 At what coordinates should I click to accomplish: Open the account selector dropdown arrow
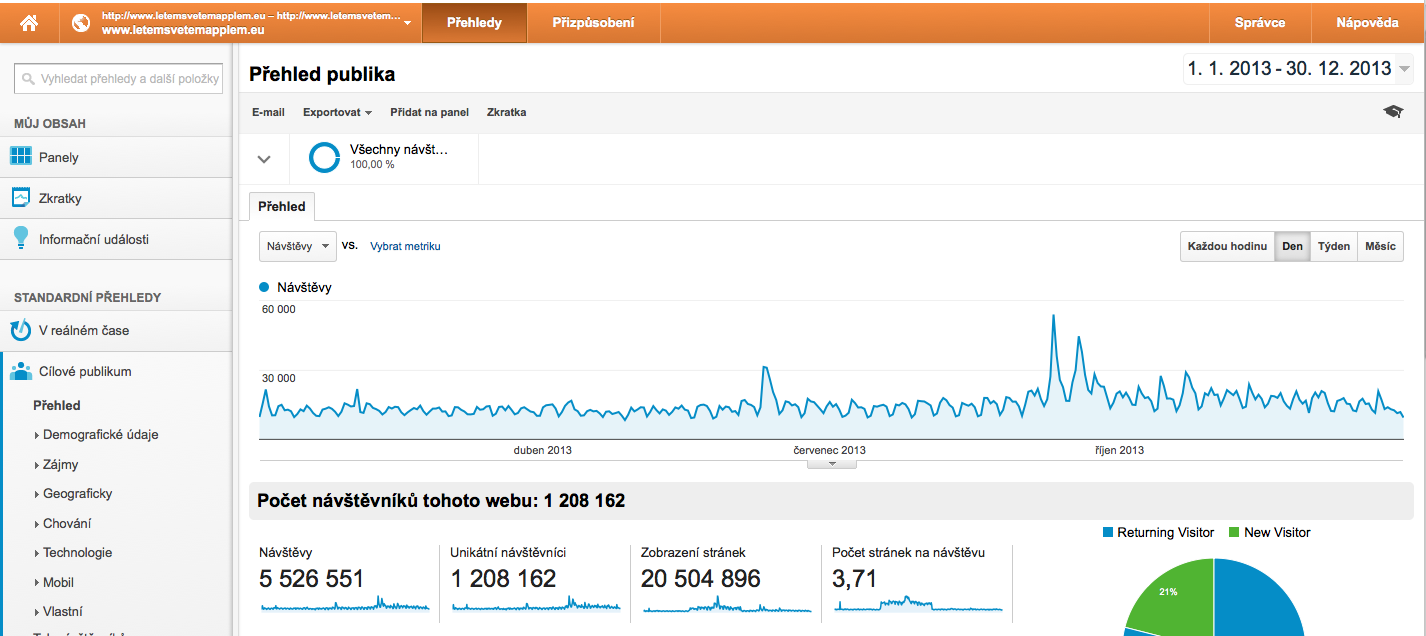(408, 23)
